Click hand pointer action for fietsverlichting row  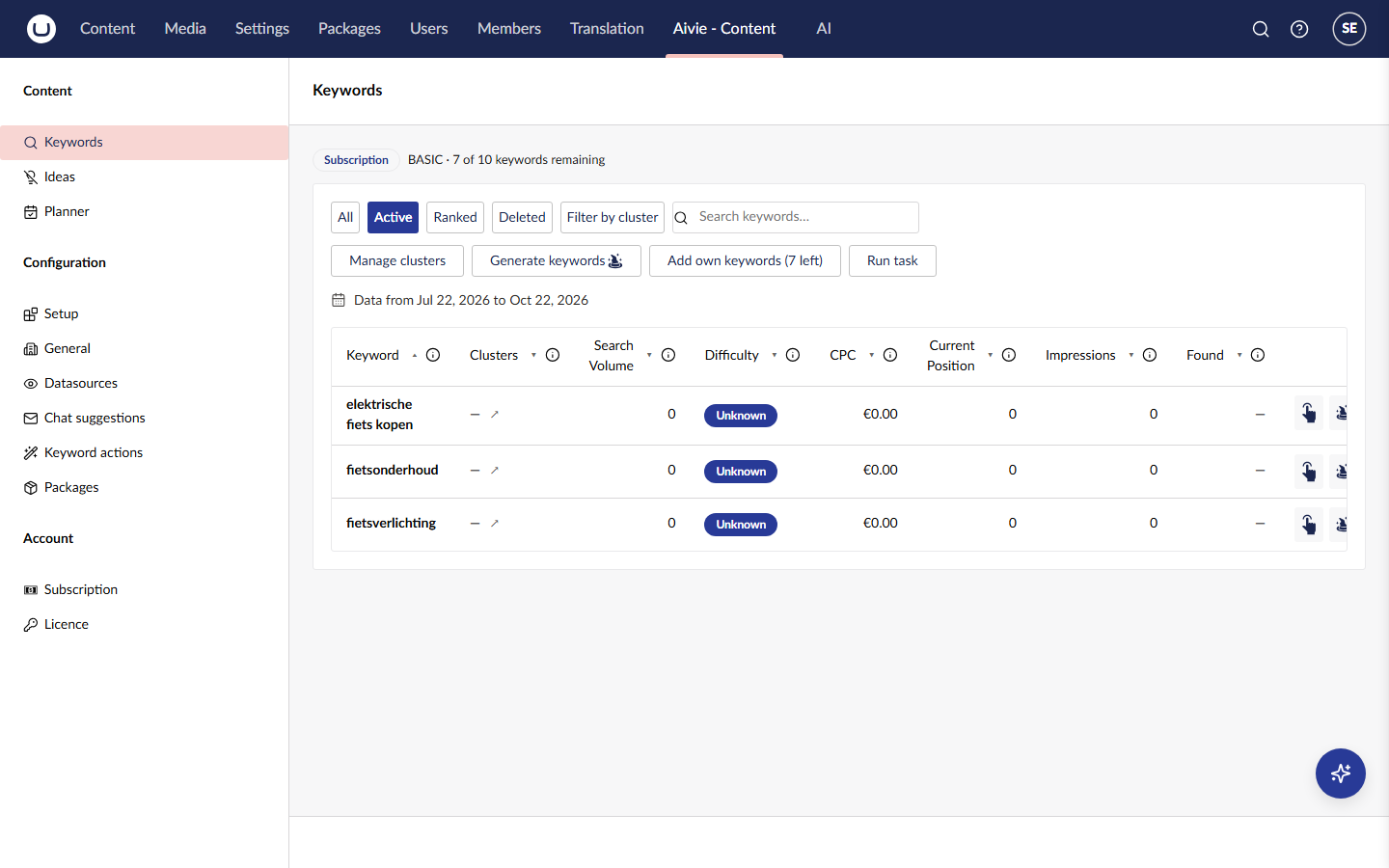coord(1309,524)
